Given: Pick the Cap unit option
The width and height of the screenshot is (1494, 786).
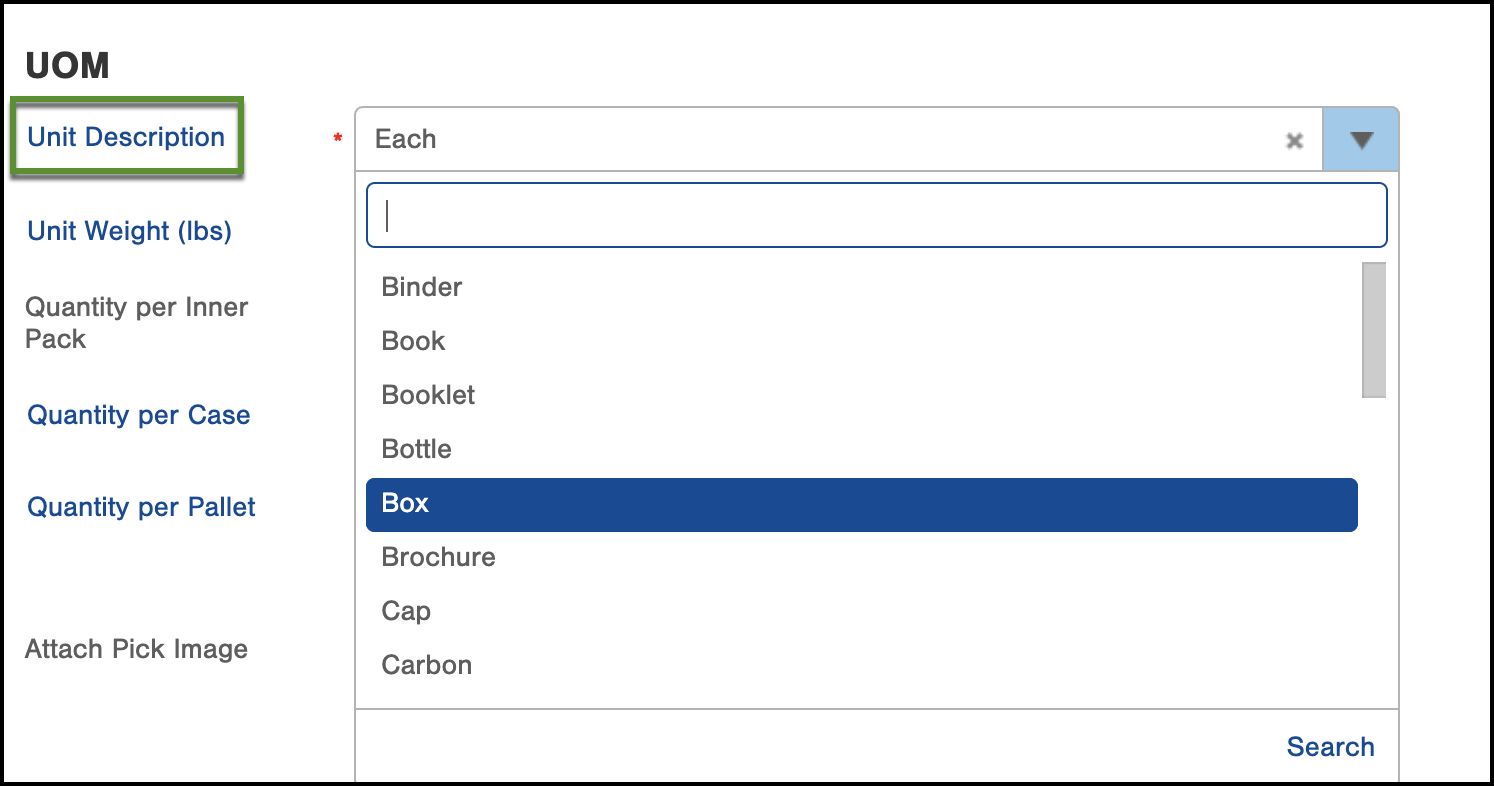Looking at the screenshot, I should [x=862, y=611].
